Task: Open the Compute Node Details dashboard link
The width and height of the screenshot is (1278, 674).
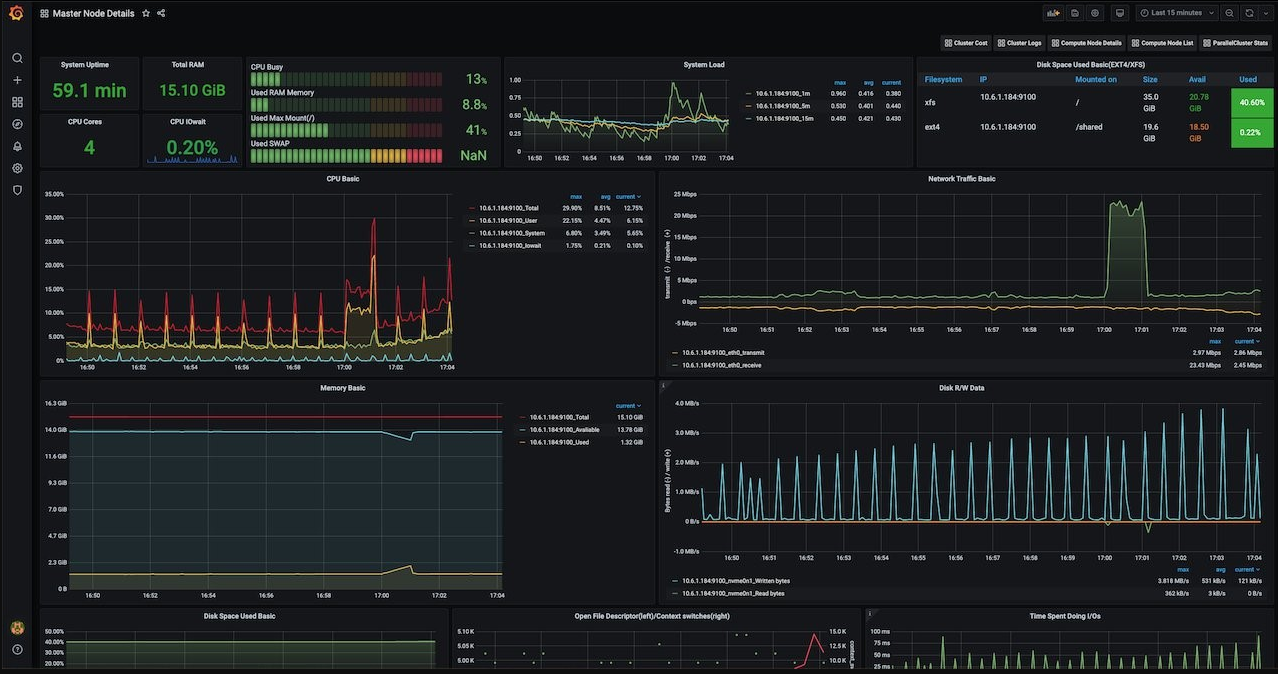Action: point(1086,43)
